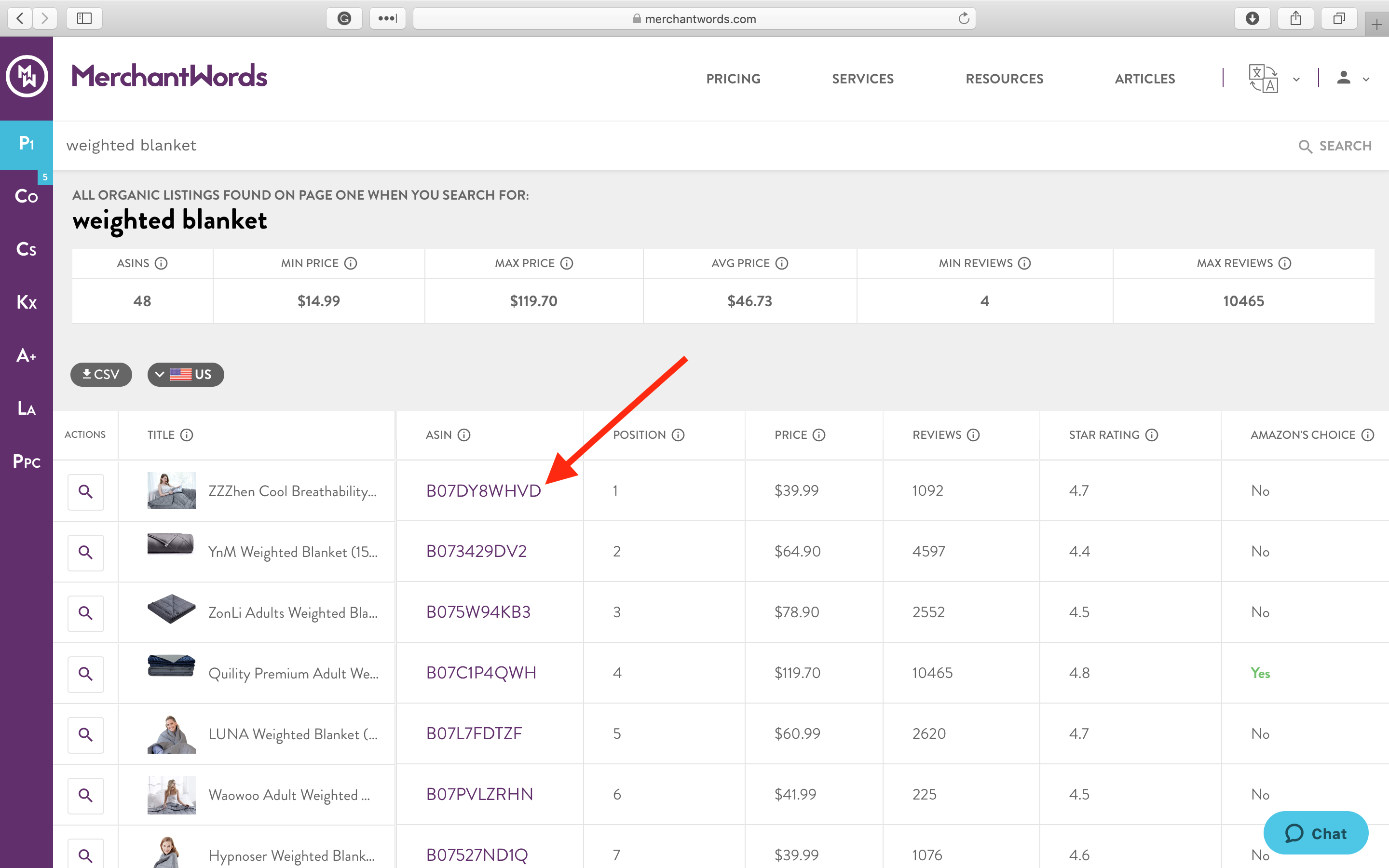Open ASIN link B075W94KB3

point(478,612)
